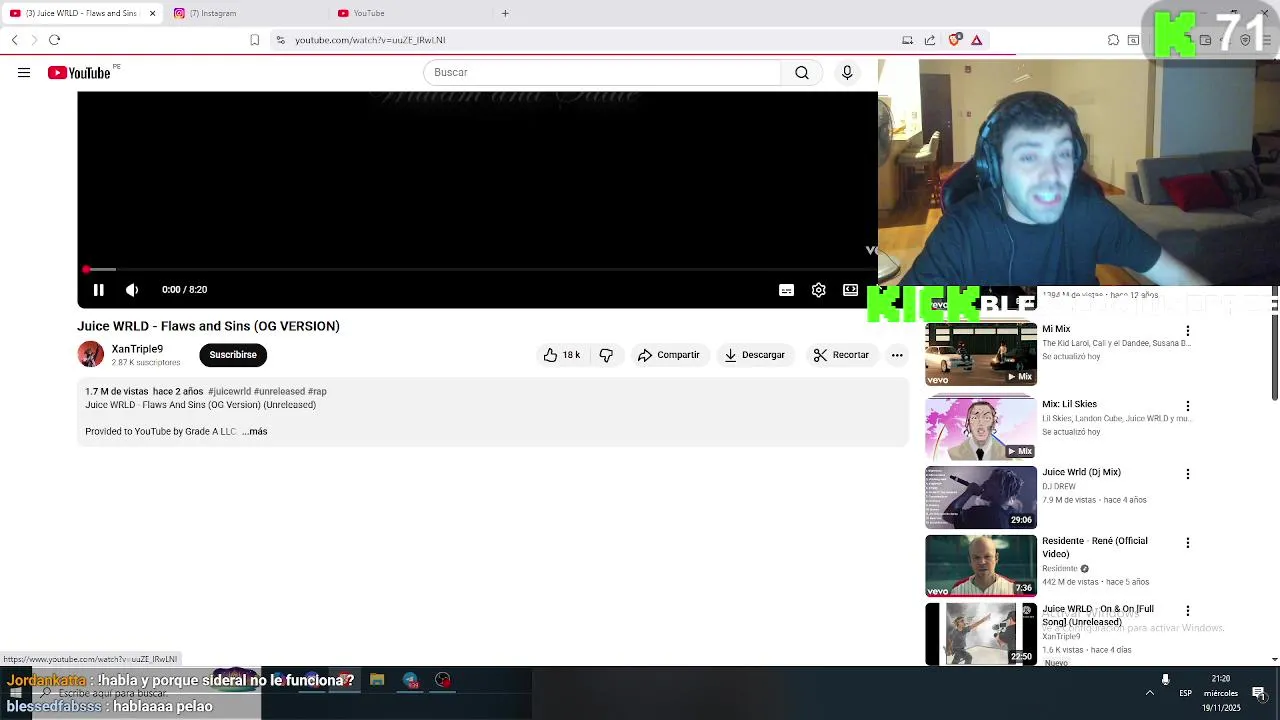Play the Residente - René thumbnail

(981, 566)
